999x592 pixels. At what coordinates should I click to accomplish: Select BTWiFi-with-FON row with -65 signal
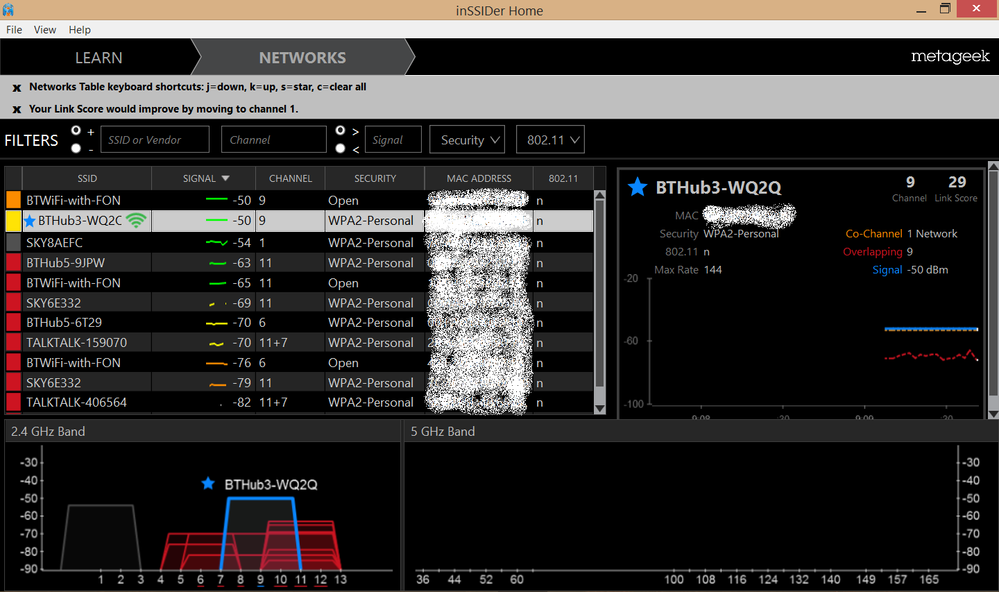coord(299,283)
